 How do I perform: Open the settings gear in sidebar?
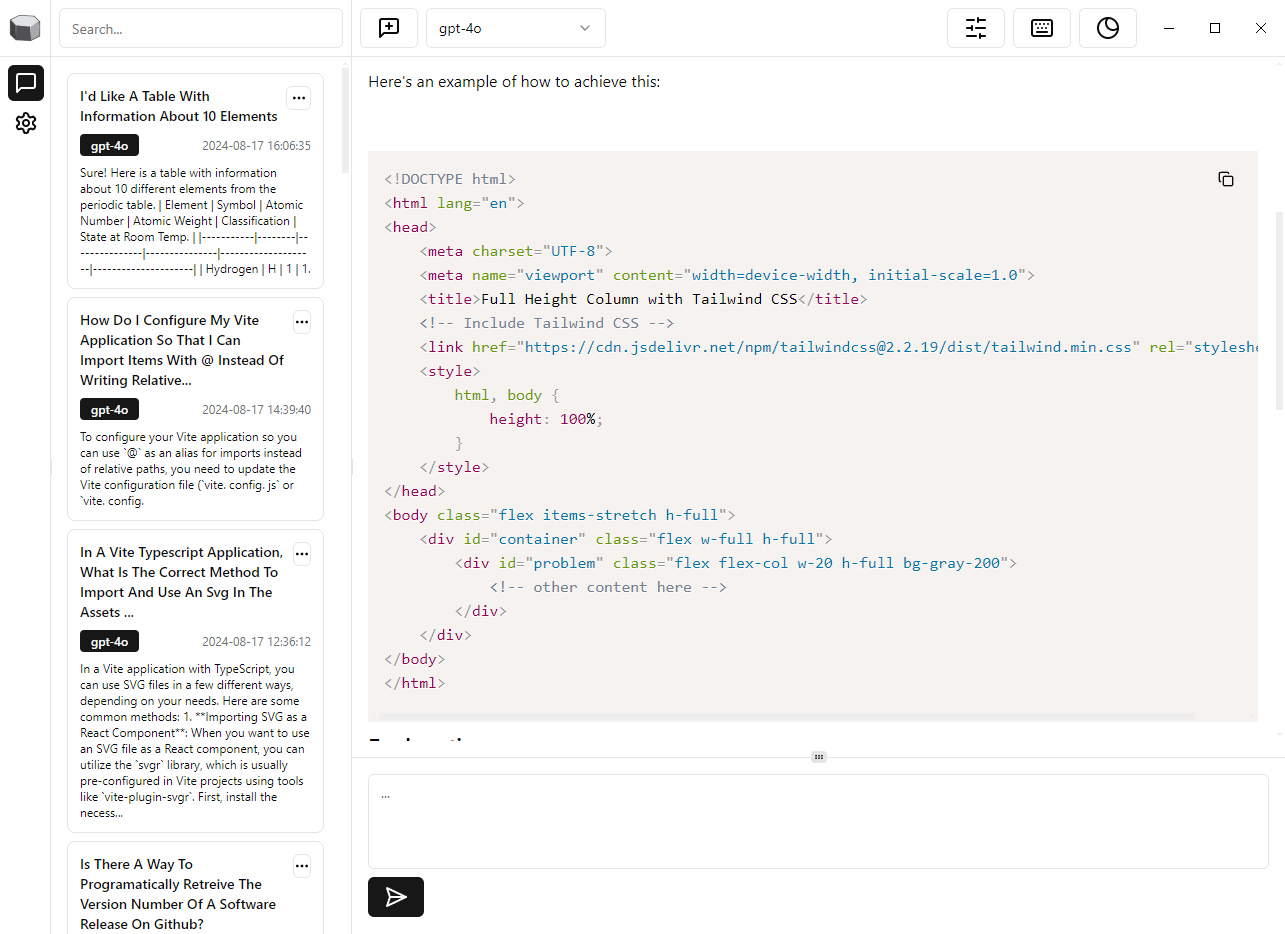26,123
